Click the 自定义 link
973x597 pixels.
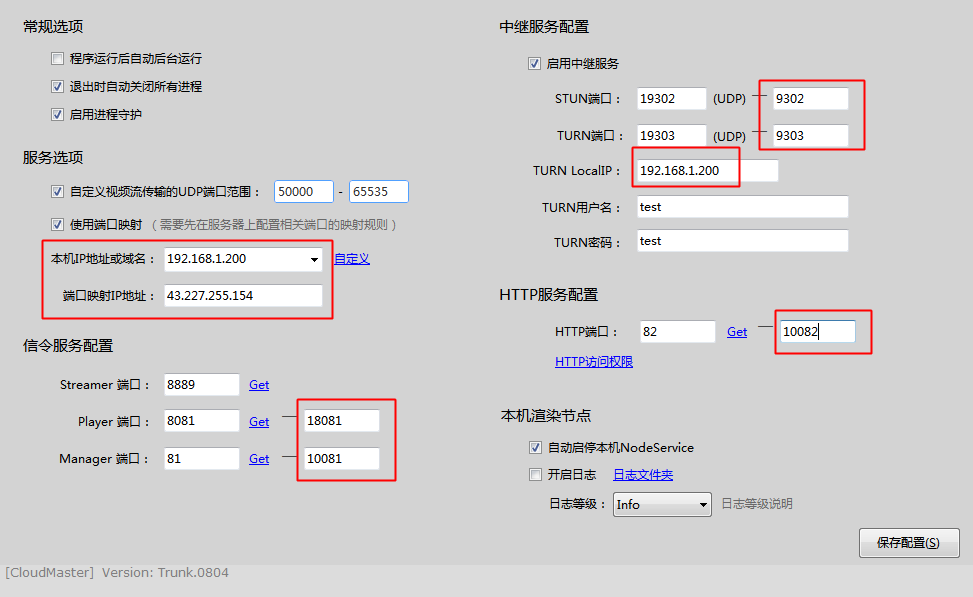352,259
